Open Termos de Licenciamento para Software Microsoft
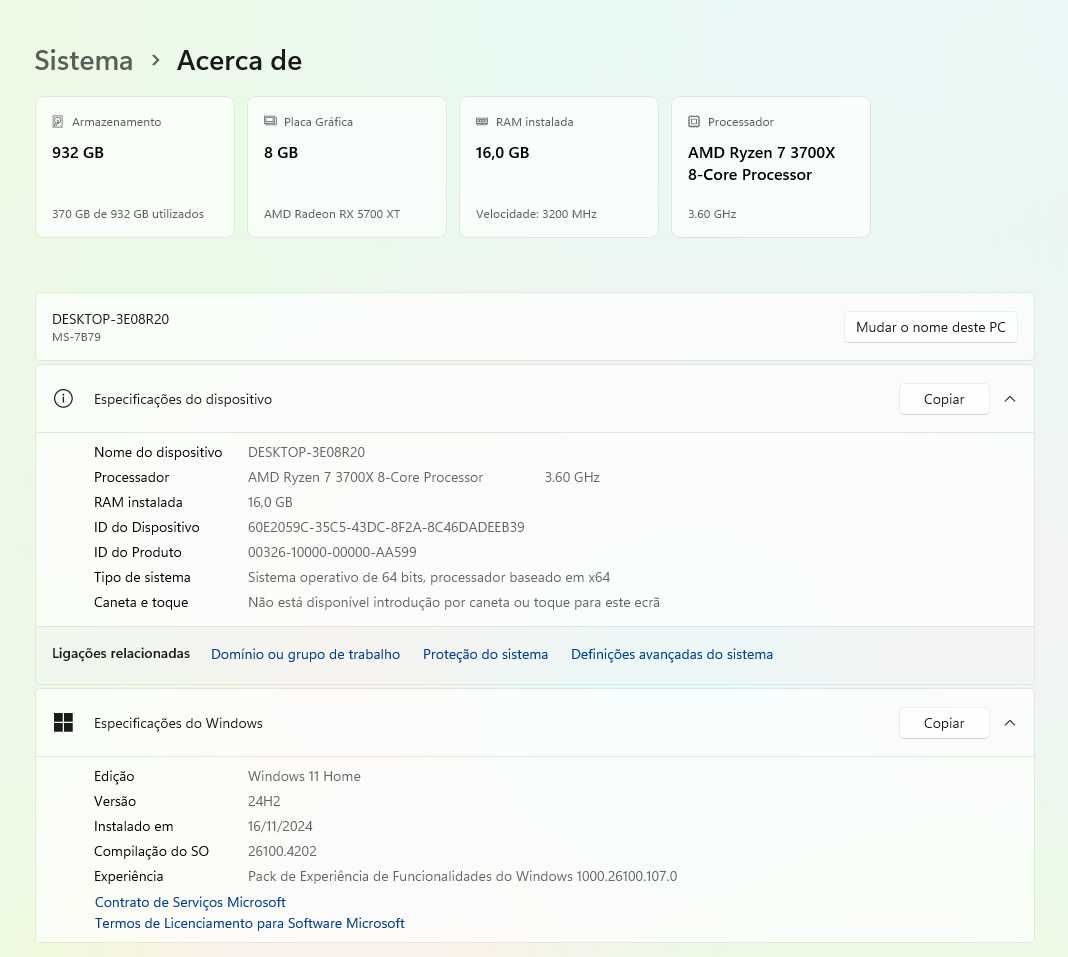Viewport: 1068px width, 957px height. (249, 923)
